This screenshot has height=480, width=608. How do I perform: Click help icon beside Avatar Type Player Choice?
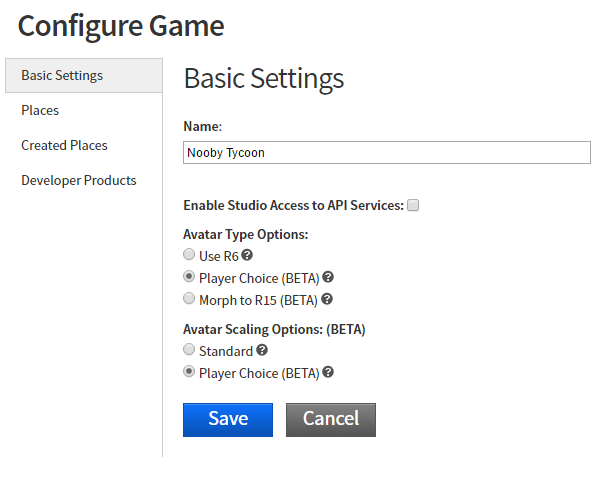coord(328,277)
